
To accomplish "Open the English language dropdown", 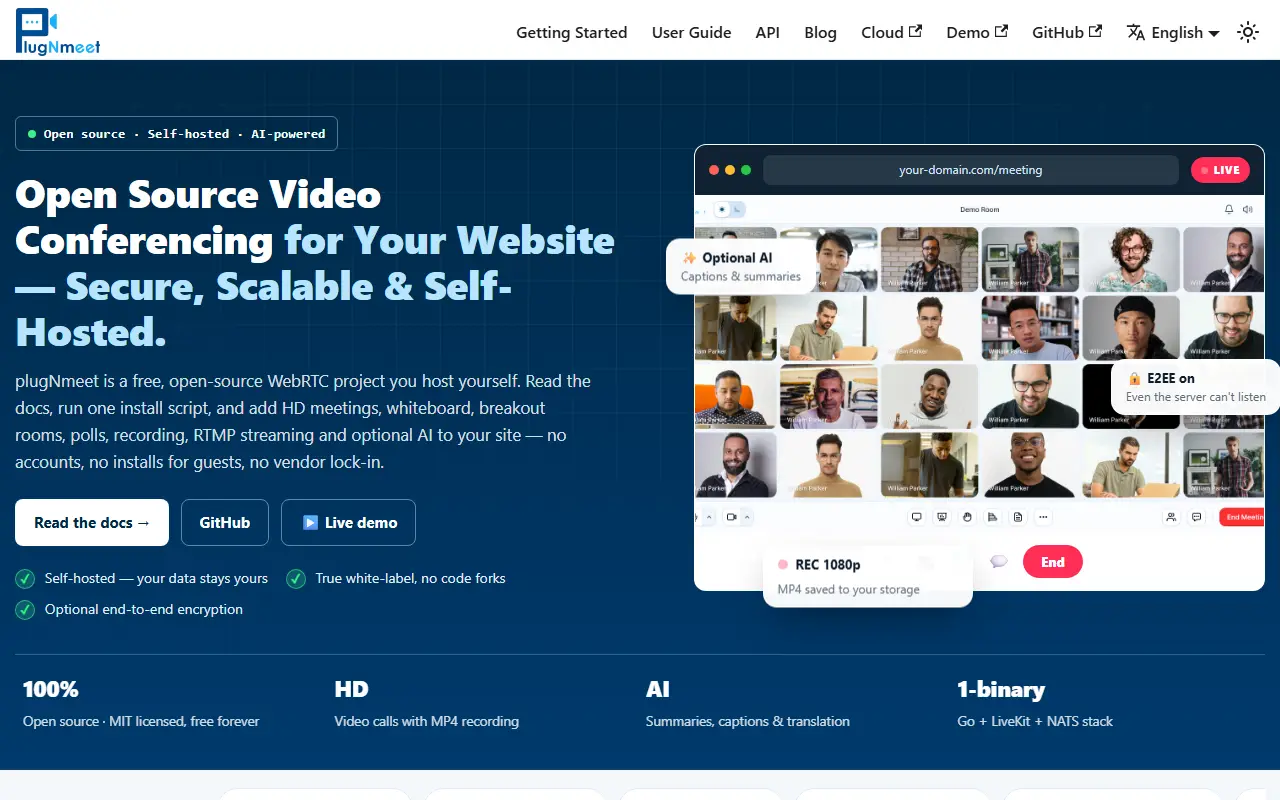I will pyautogui.click(x=1173, y=32).
